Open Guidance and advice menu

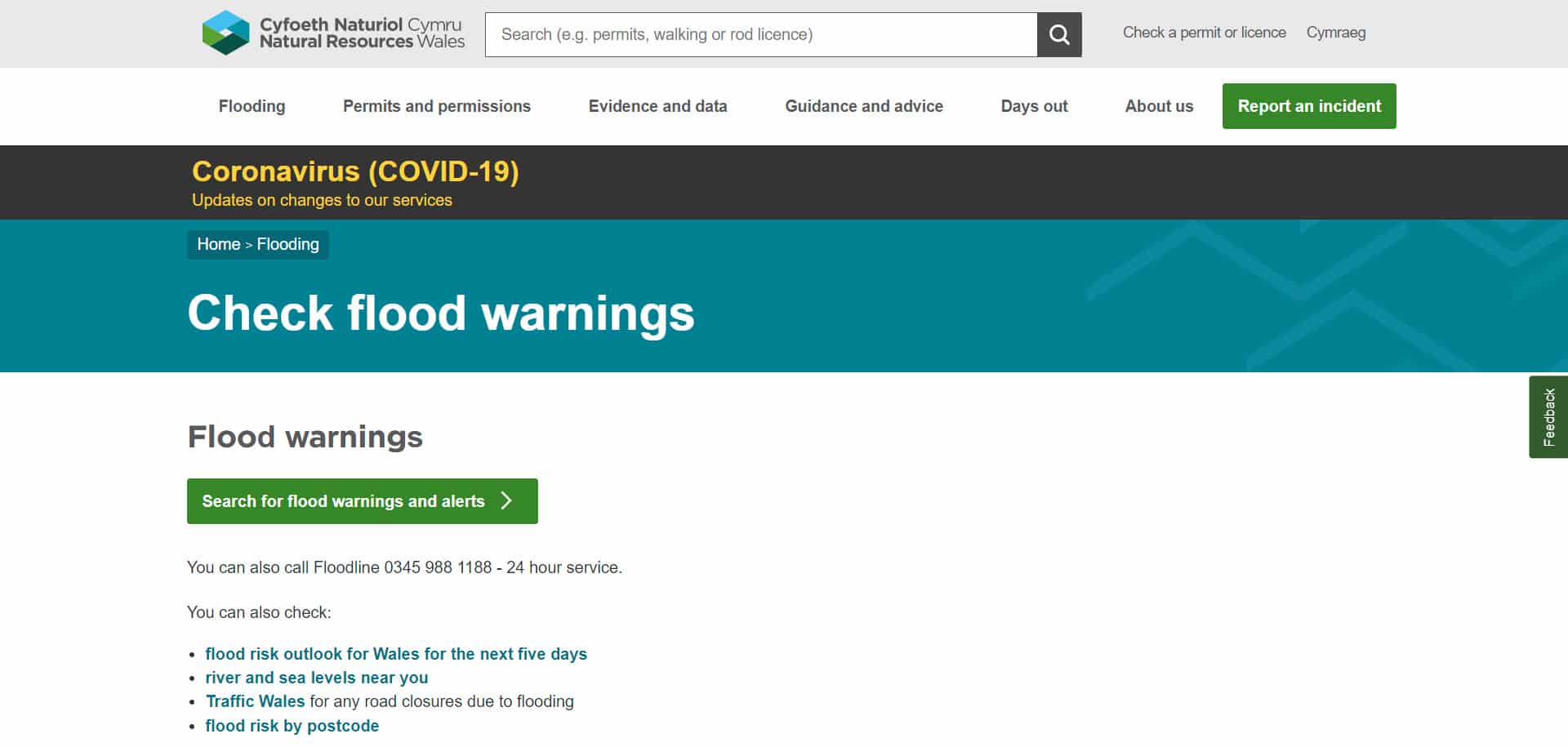pyautogui.click(x=863, y=106)
